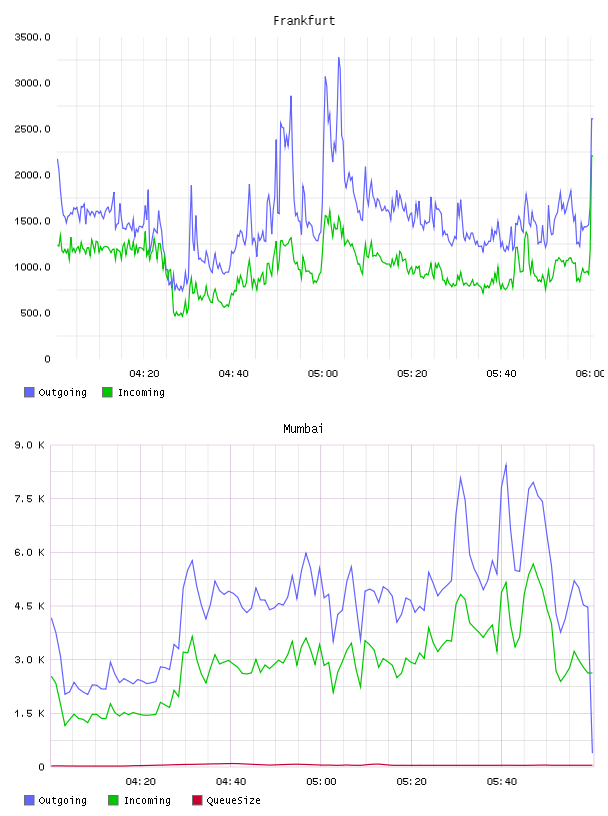608x816 pixels.
Task: Click the Incoming legend label of Frankfurt chart
Action: [x=141, y=393]
